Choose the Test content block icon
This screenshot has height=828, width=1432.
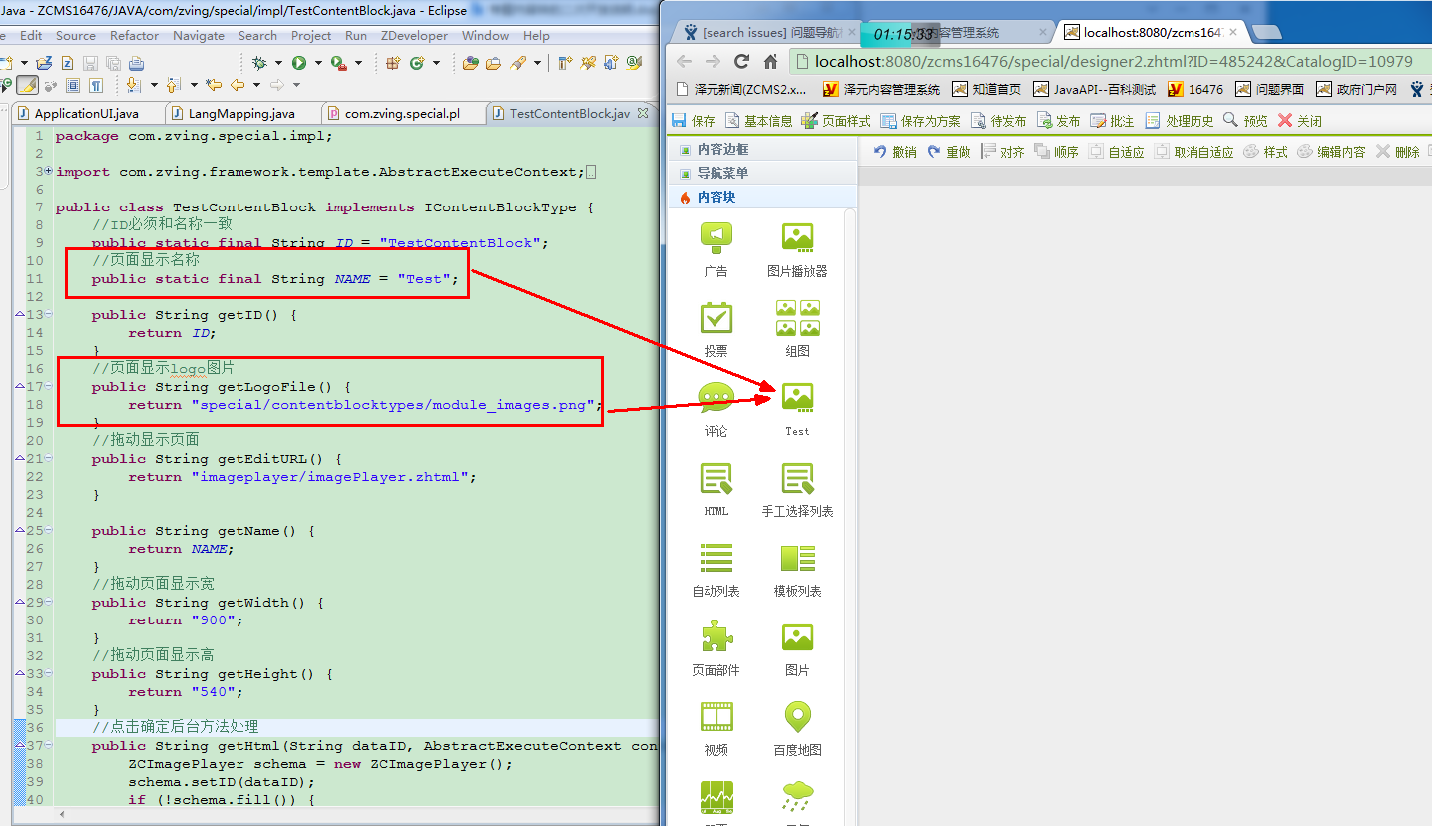[797, 398]
